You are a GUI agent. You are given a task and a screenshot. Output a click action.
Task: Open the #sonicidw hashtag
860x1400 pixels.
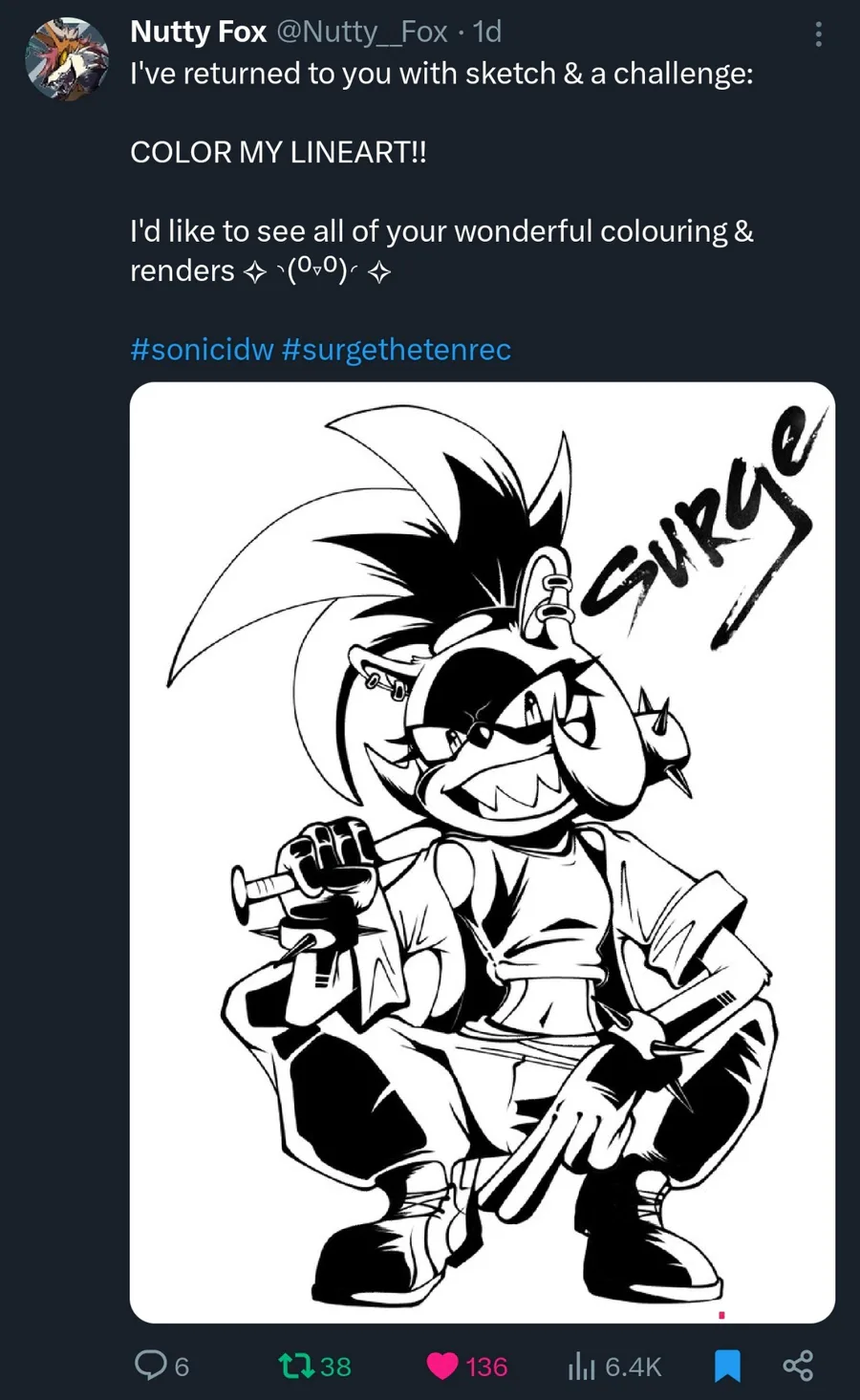202,349
